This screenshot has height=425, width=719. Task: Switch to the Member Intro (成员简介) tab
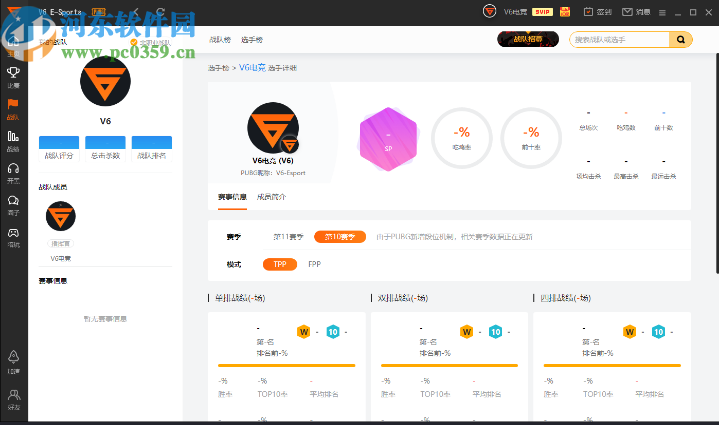pos(271,197)
